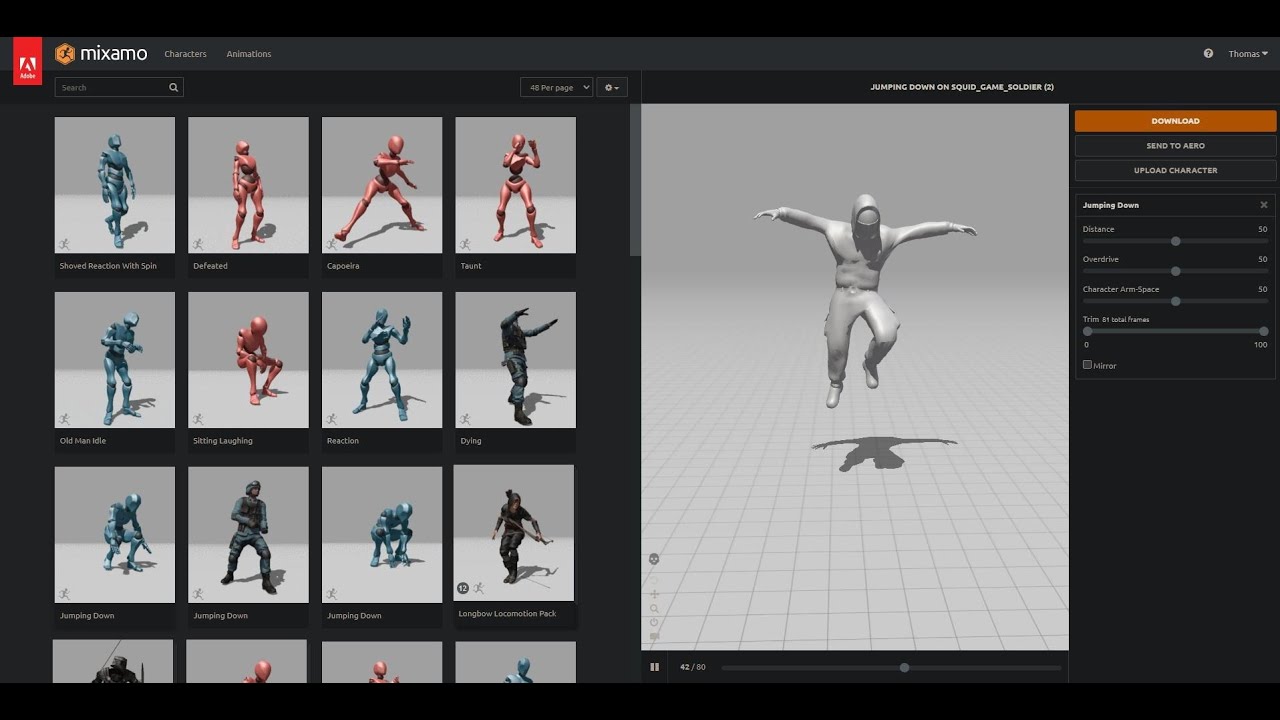
Task: Click the running figure icon on Sitting Laughing thumbnail
Action: (x=197, y=419)
